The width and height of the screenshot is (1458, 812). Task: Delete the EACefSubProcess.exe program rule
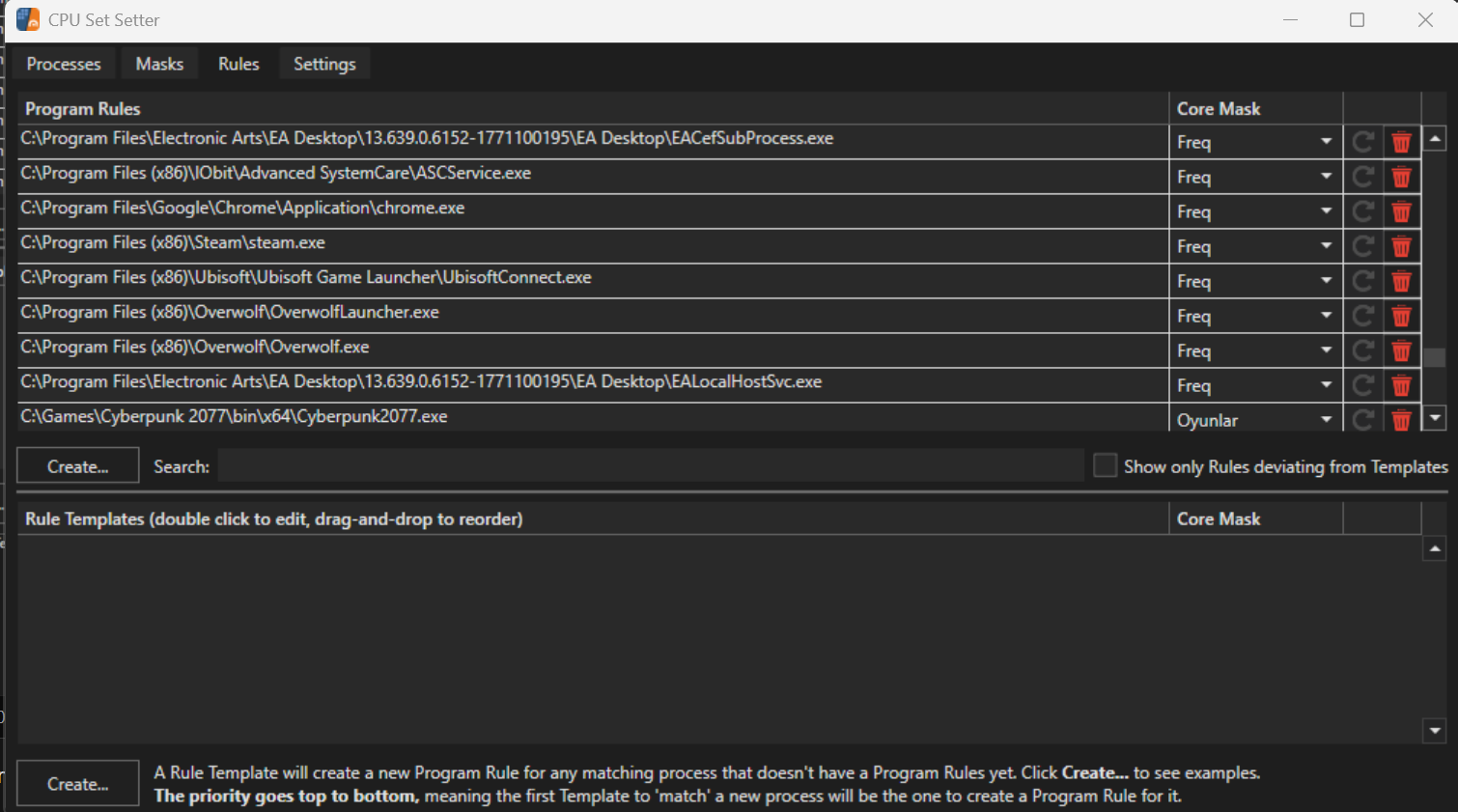click(x=1401, y=143)
